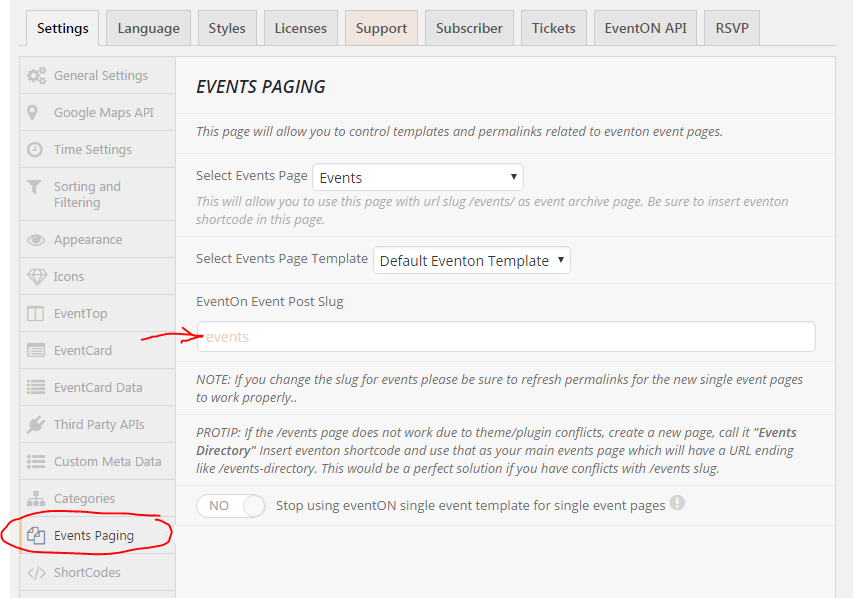Click the EventTop layout icon
Screen dimensions: 853x598
point(35,314)
